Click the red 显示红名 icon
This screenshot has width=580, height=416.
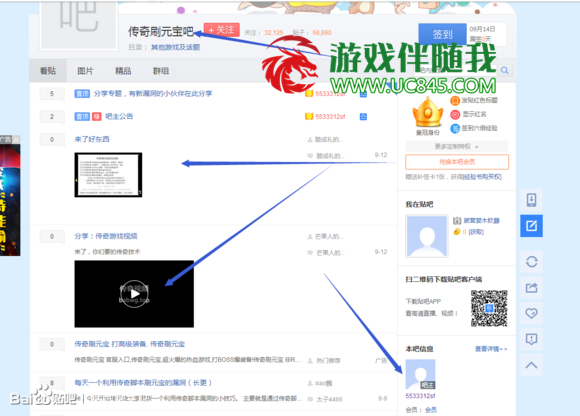pyautogui.click(x=455, y=114)
